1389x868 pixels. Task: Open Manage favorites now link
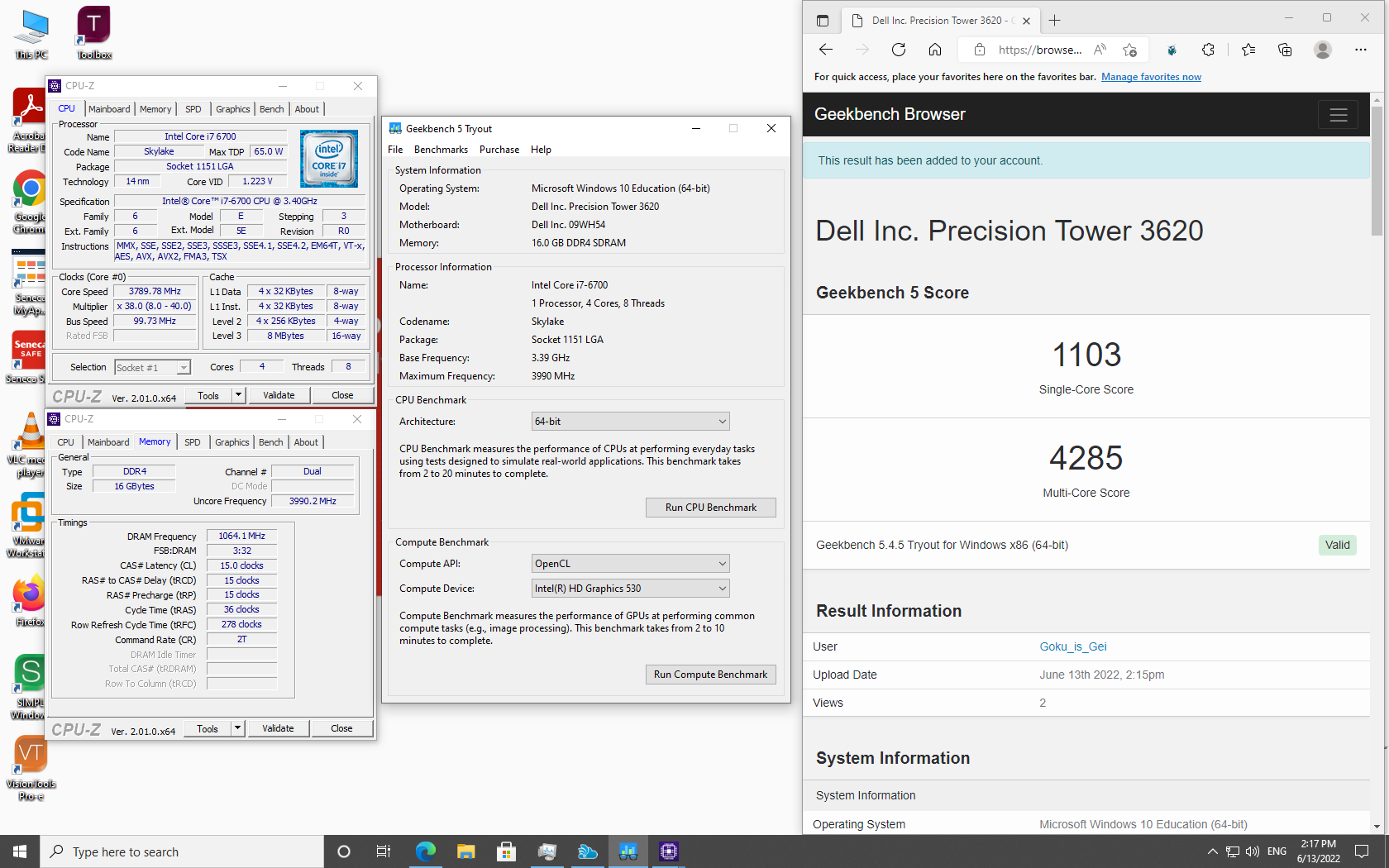(x=1151, y=77)
